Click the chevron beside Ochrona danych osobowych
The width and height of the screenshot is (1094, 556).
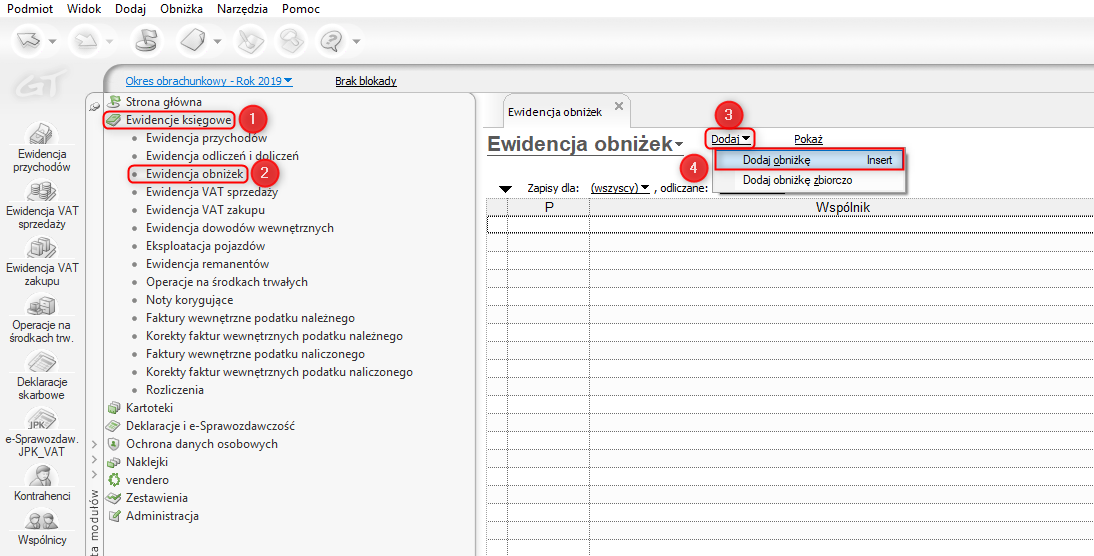94,444
